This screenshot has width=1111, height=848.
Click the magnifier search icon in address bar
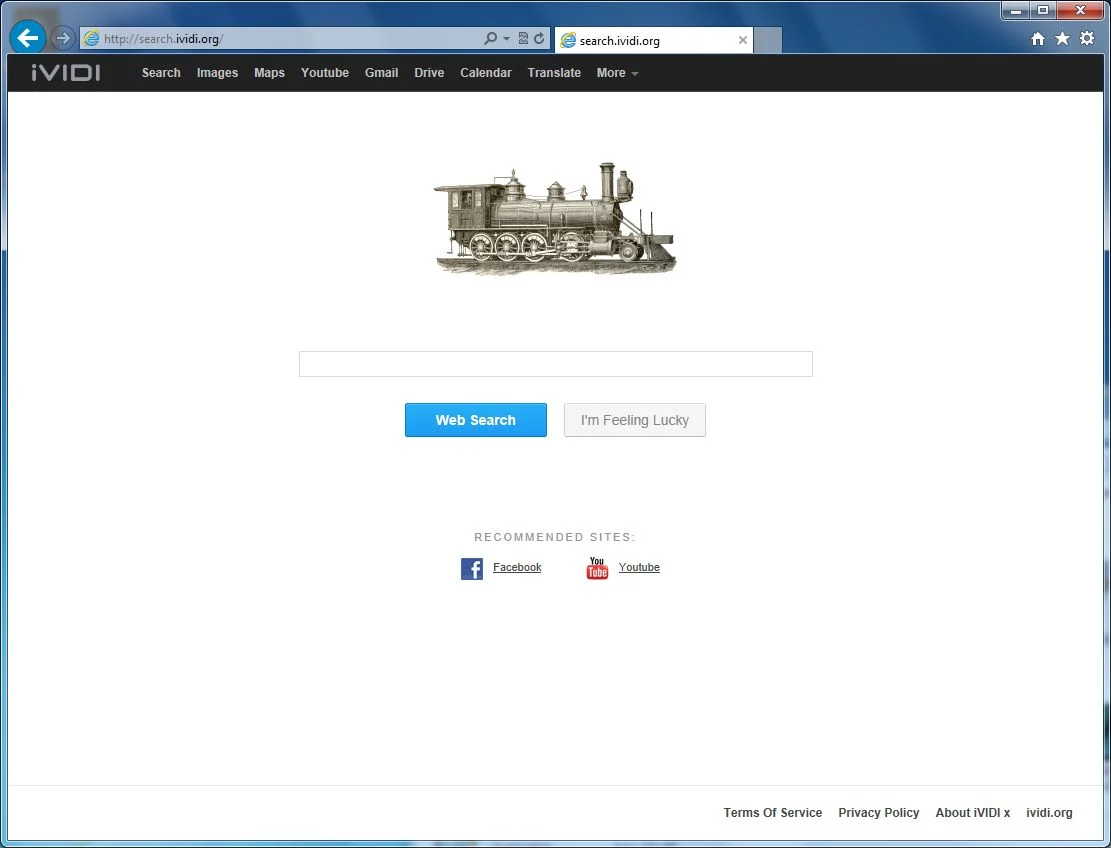[490, 38]
